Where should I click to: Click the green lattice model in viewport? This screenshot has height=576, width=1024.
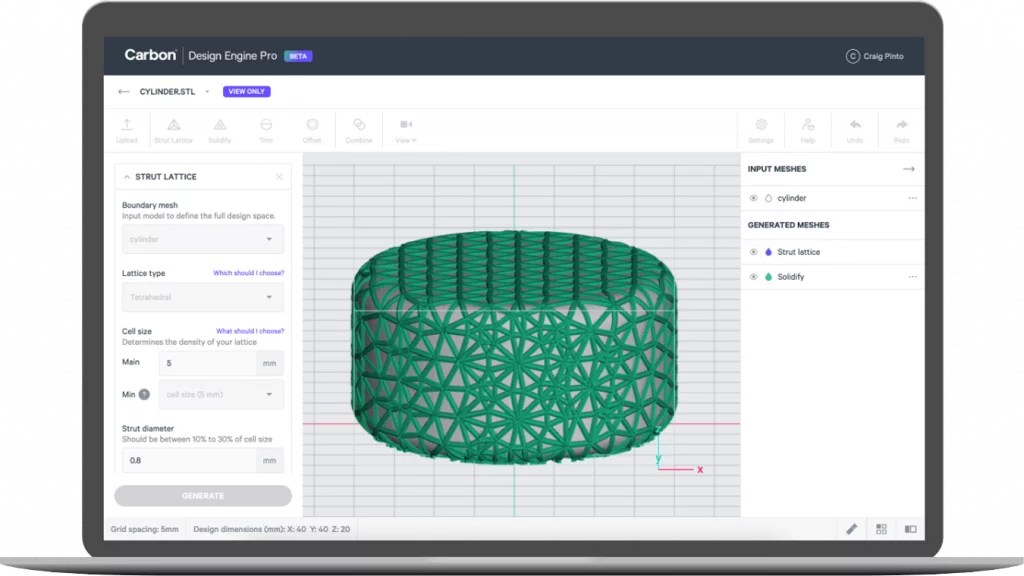coord(514,347)
